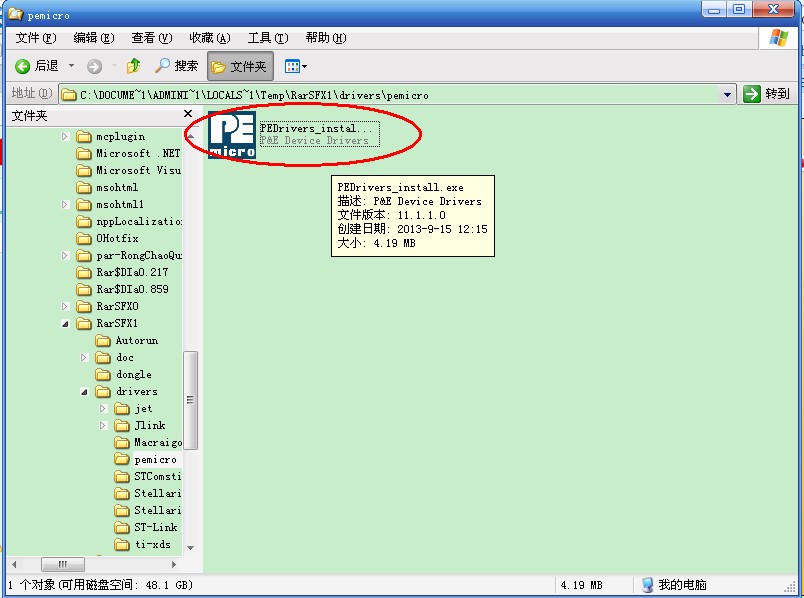804x598 pixels.
Task: Click the 转到 Go button
Action: click(767, 94)
